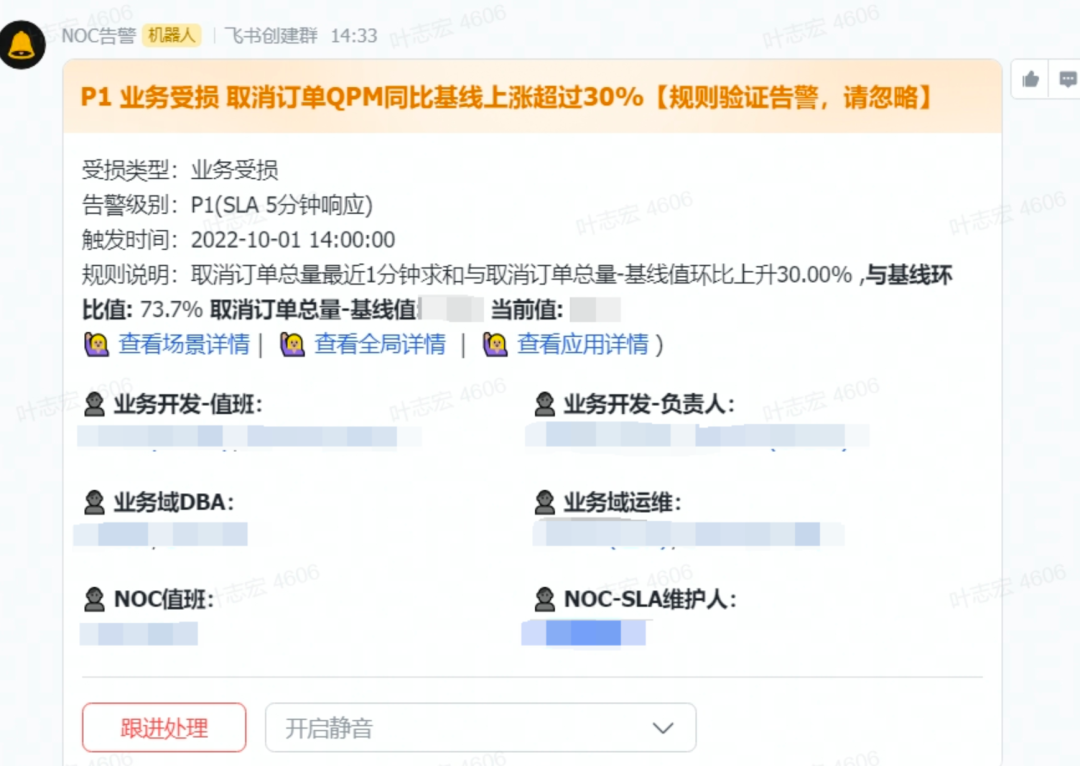The image size is (1080, 766).
Task: Click the sender name NOC告警
Action: (x=98, y=36)
